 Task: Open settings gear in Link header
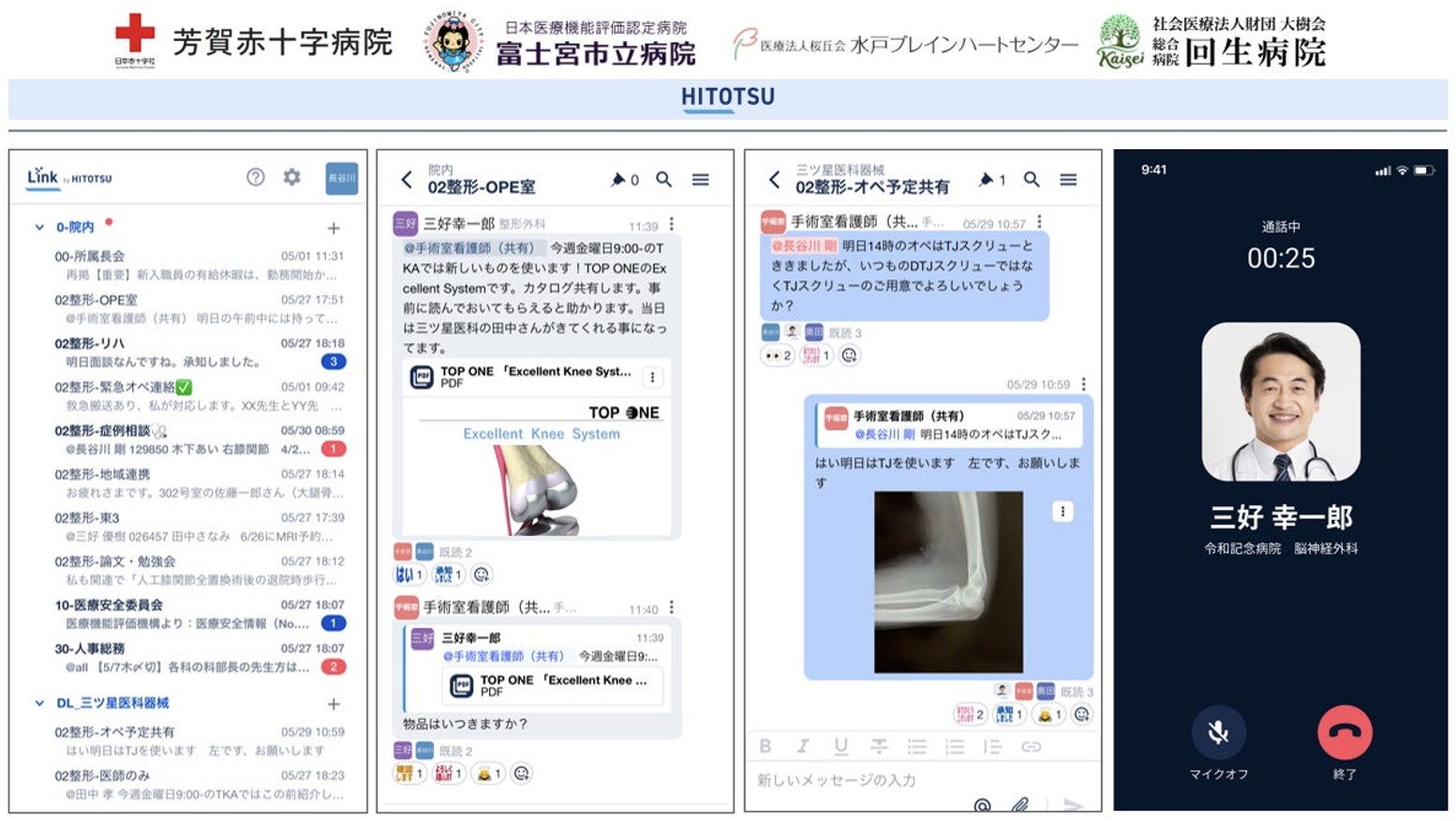click(x=292, y=177)
